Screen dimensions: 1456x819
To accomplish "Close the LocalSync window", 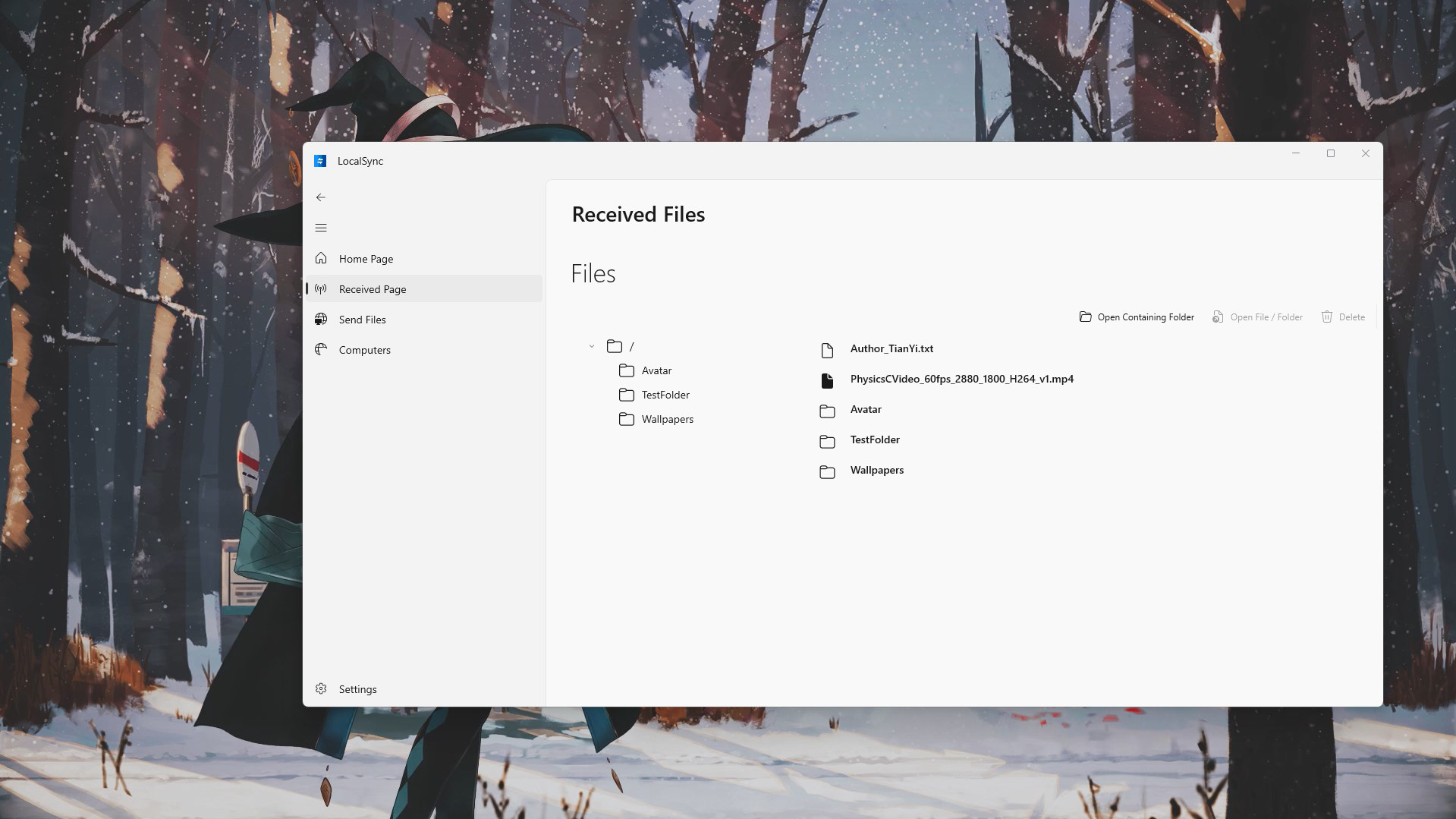I will 1366,153.
